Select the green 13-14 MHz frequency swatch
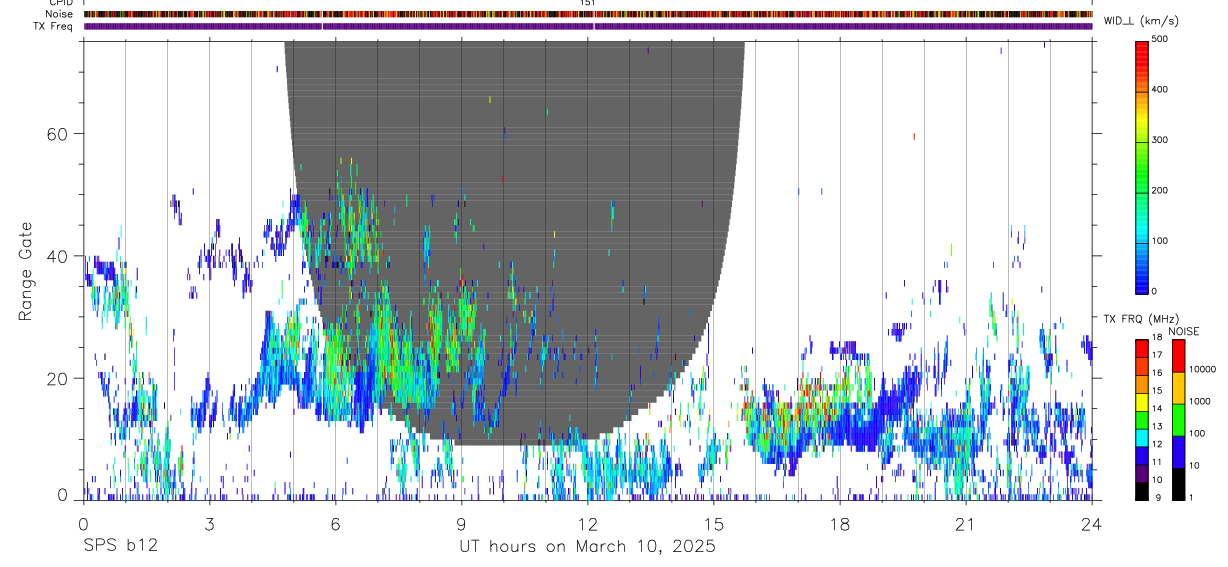This screenshot has height=567, width=1228. pyautogui.click(x=1142, y=419)
